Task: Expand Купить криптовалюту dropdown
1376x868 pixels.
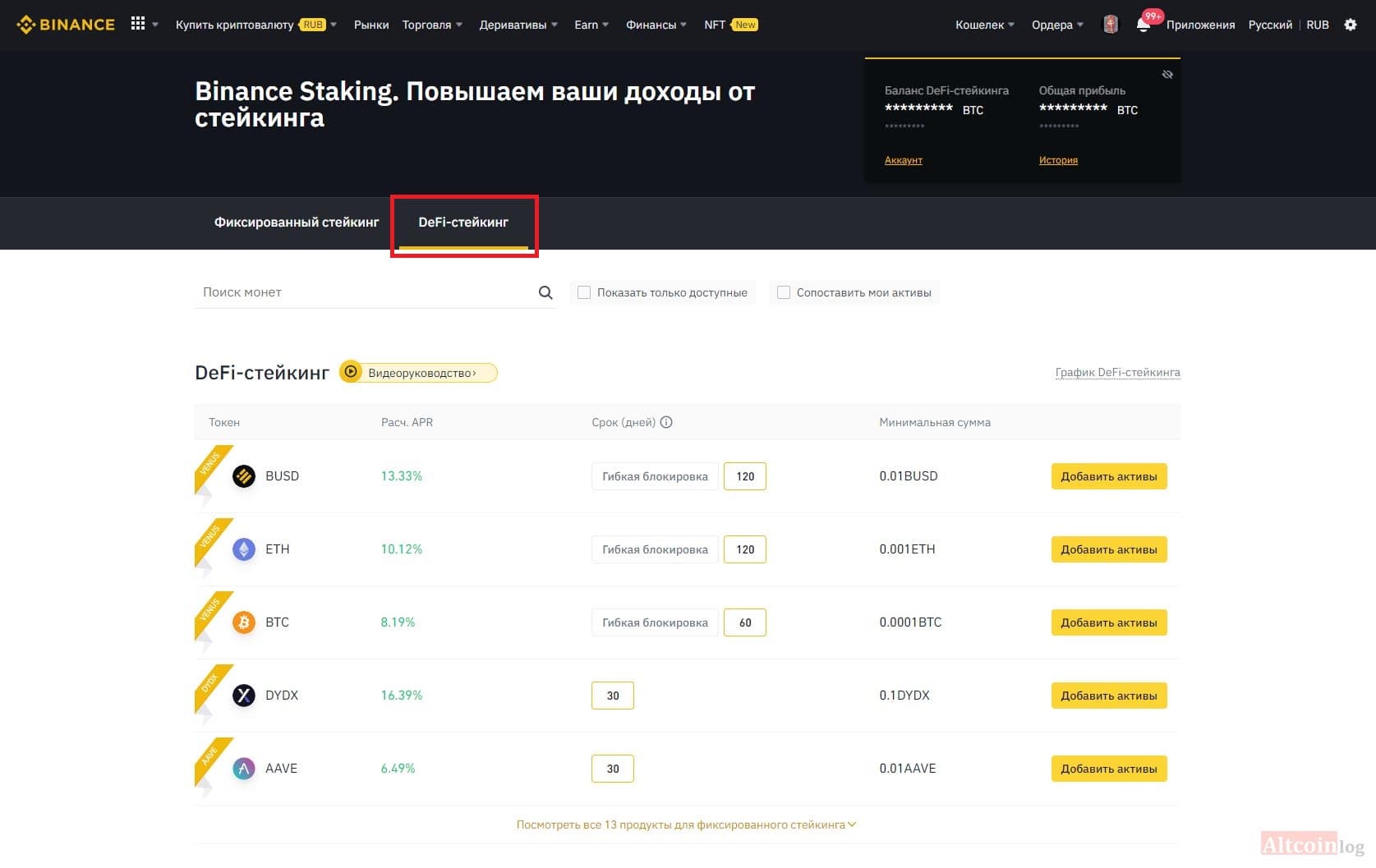Action: click(x=256, y=25)
